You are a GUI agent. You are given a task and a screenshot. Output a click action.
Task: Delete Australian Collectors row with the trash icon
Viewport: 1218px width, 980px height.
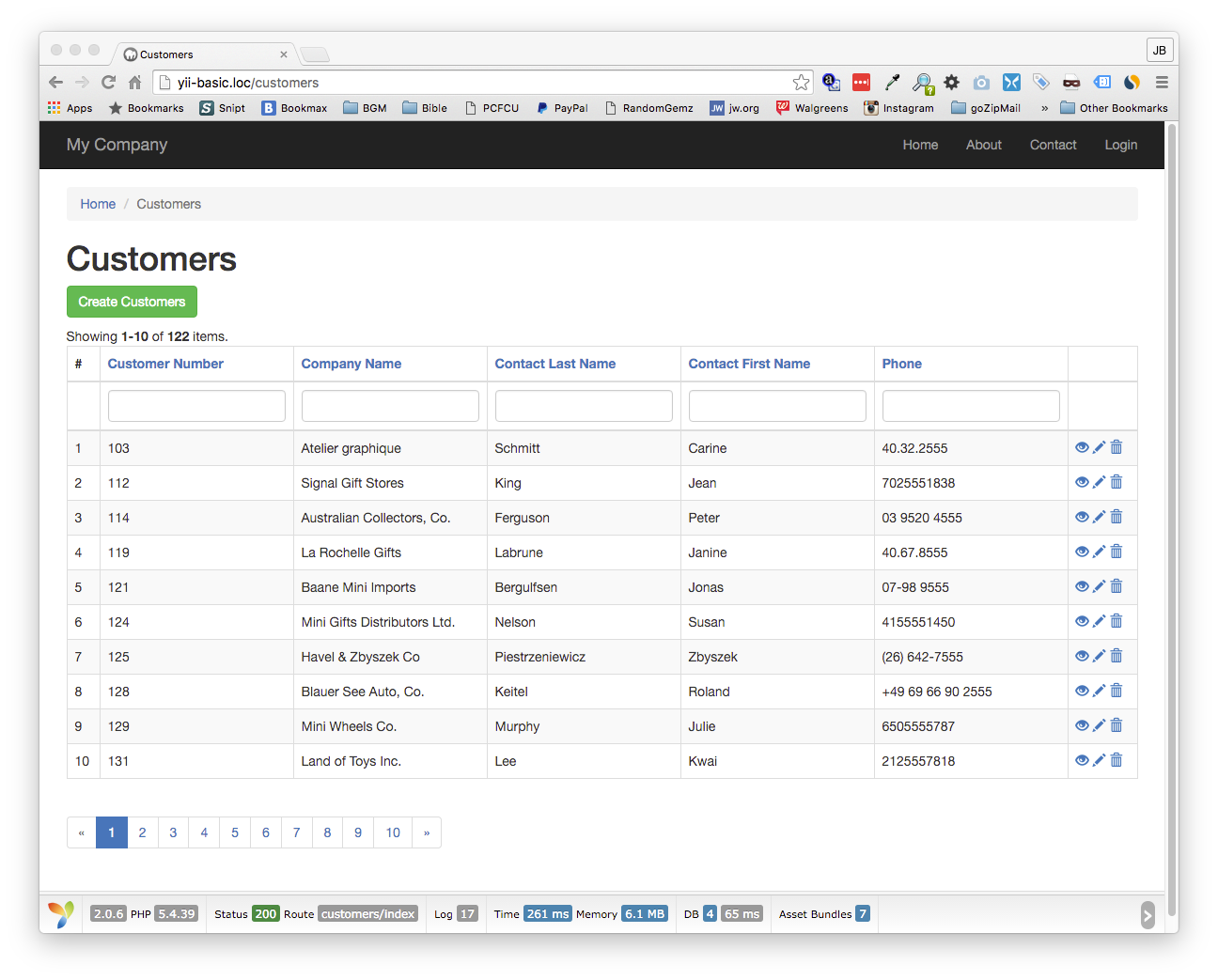1116,518
